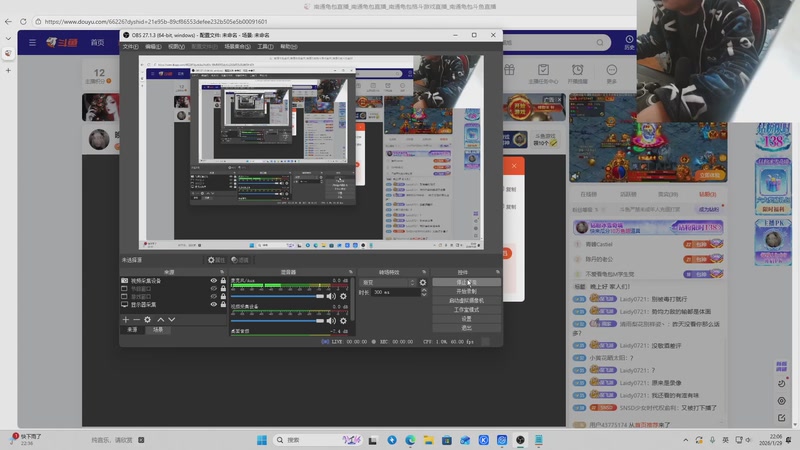This screenshot has width=800, height=450.
Task: Toggle lock on third source row
Action: [223, 296]
